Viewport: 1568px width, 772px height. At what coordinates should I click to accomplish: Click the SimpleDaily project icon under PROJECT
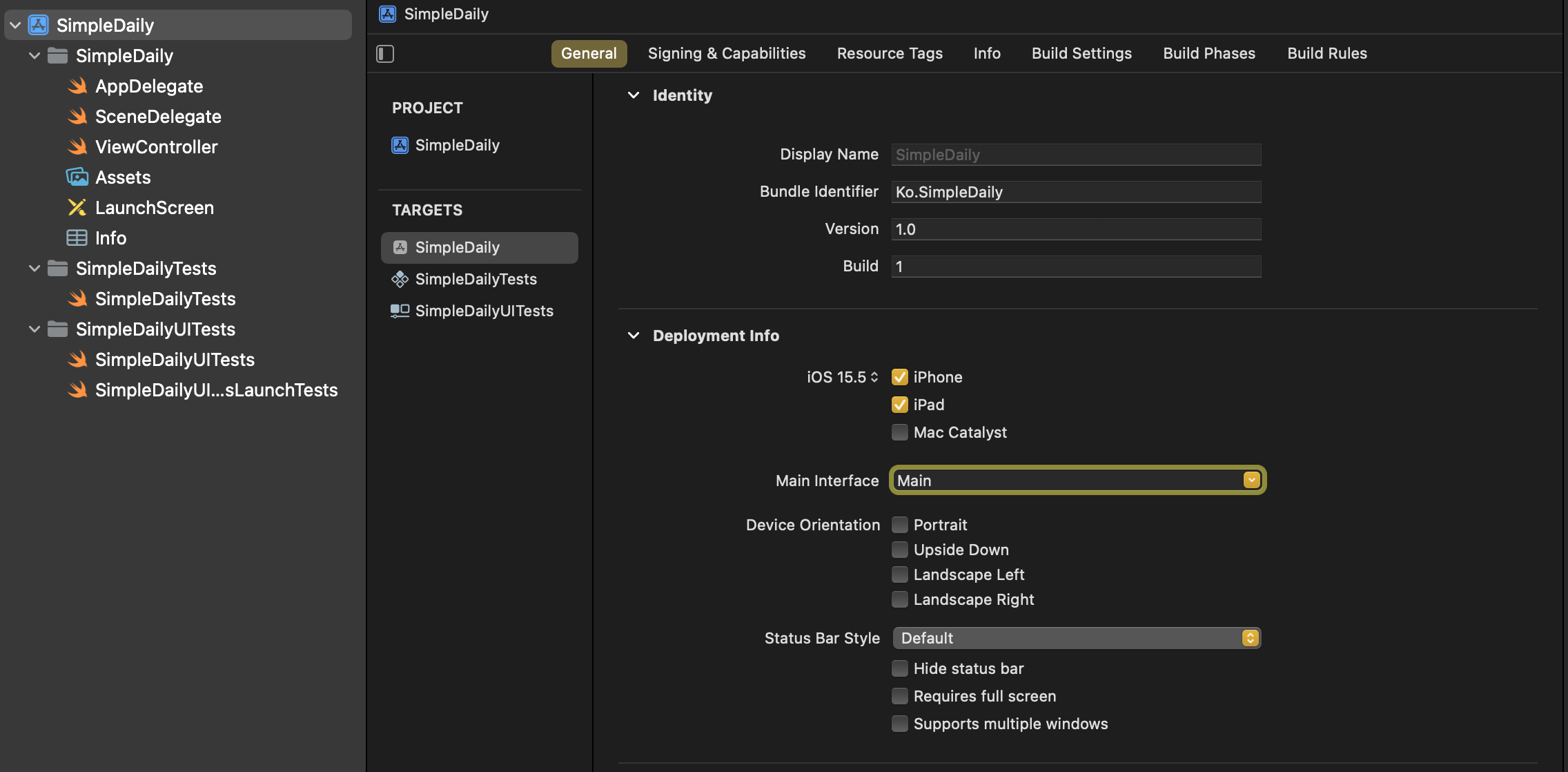click(x=400, y=145)
